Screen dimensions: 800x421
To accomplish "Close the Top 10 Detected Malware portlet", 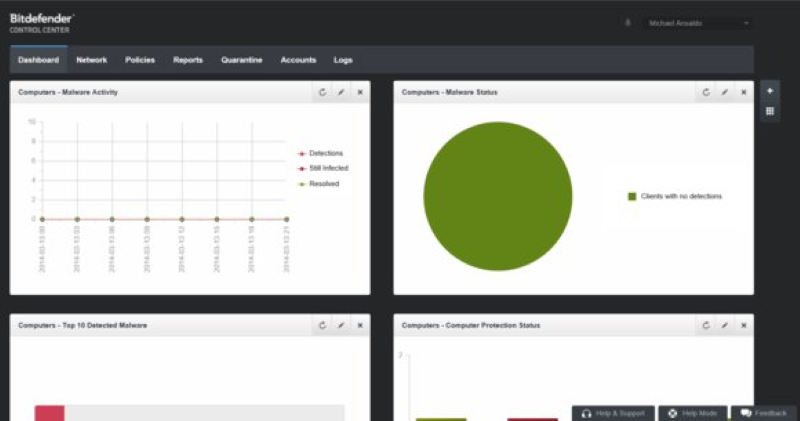I will click(360, 325).
